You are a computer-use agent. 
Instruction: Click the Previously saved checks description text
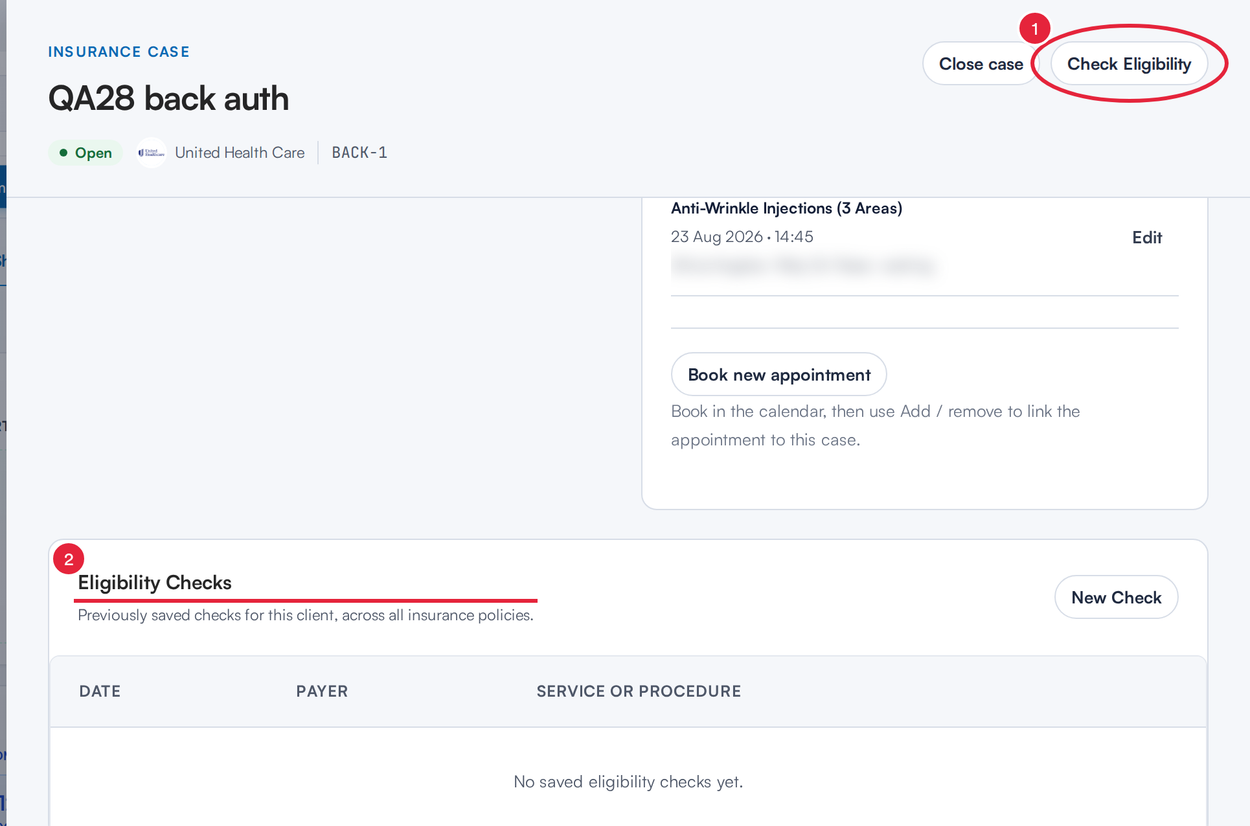point(306,615)
